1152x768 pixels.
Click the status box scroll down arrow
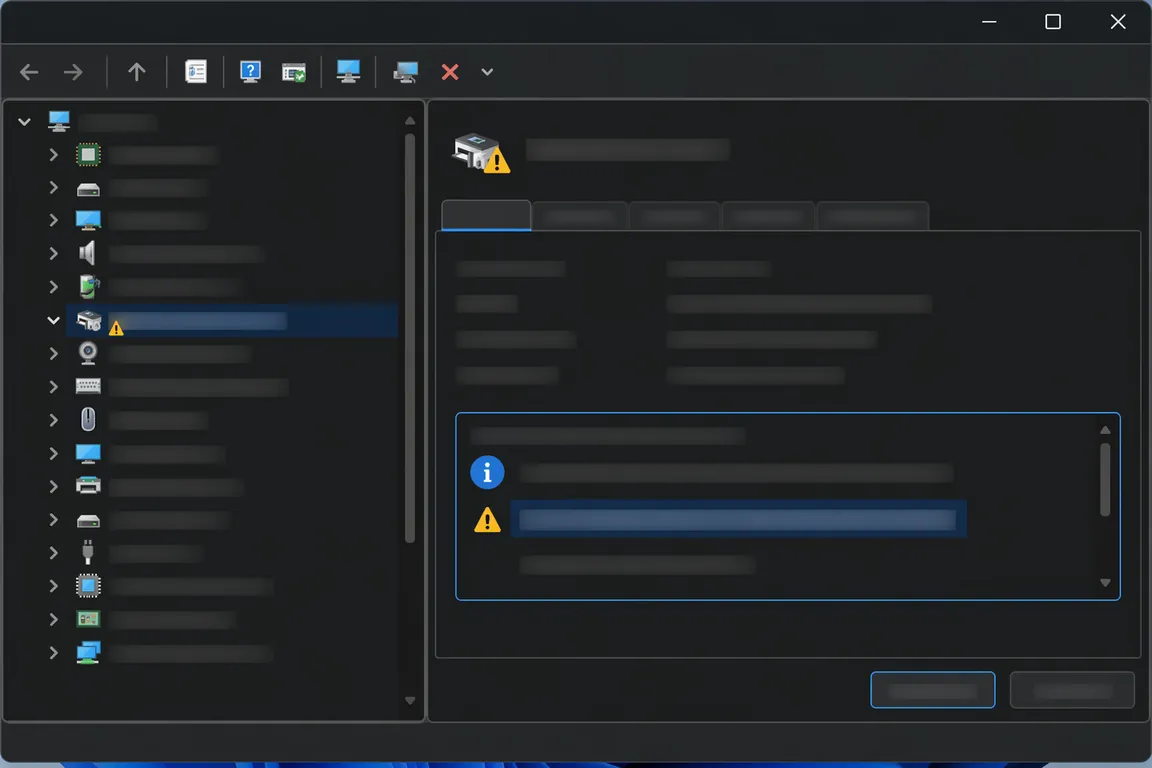pyautogui.click(x=1105, y=583)
